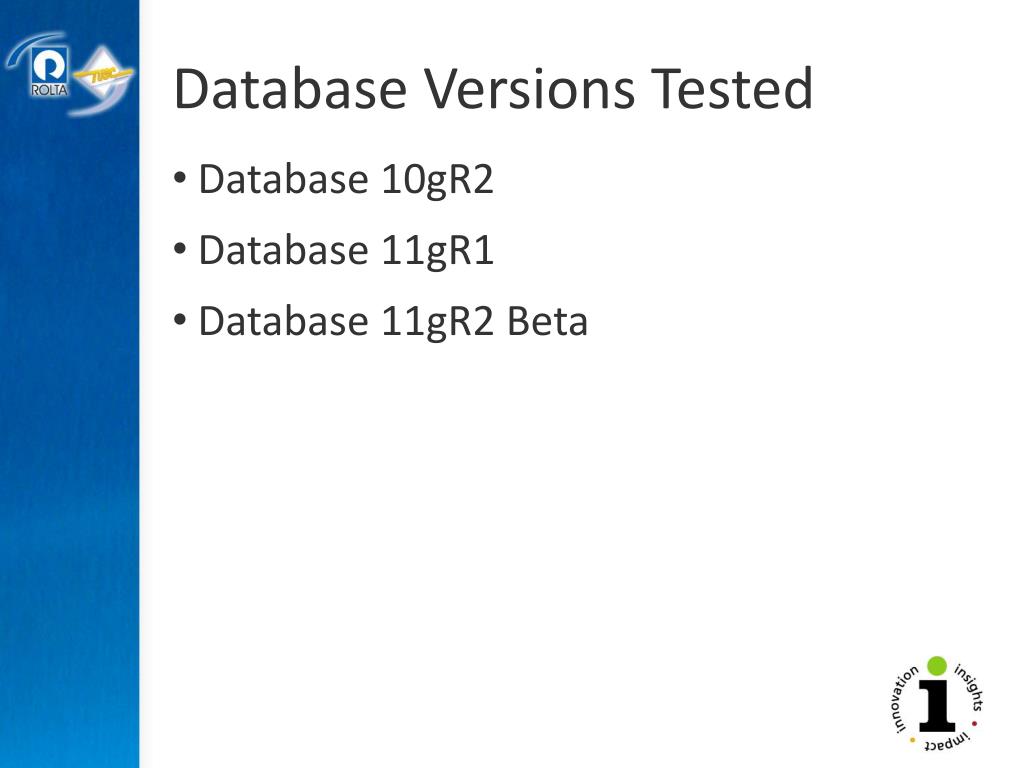Click the bullet marker before Database 11gR2 Beta

(180, 320)
